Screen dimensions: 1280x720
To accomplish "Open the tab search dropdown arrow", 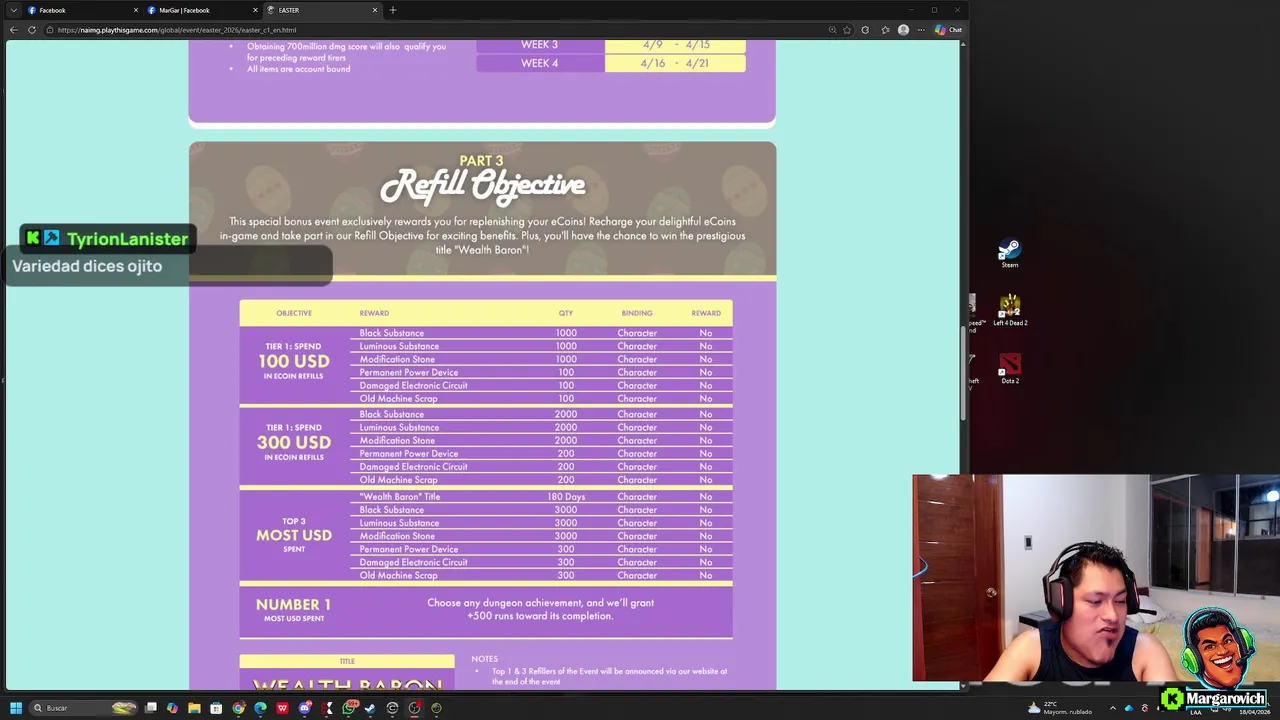I will click(13, 10).
